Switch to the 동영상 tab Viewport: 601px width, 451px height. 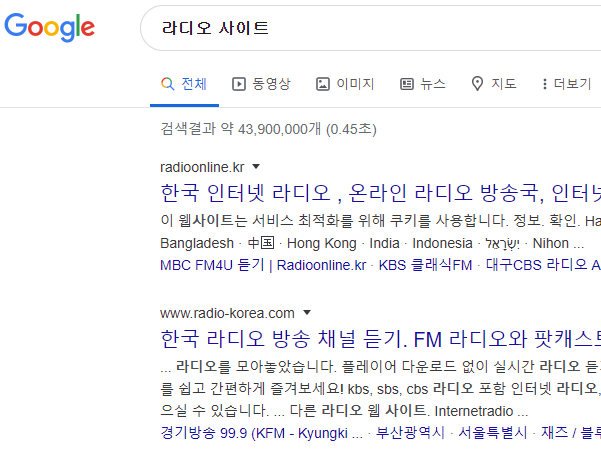tap(261, 84)
